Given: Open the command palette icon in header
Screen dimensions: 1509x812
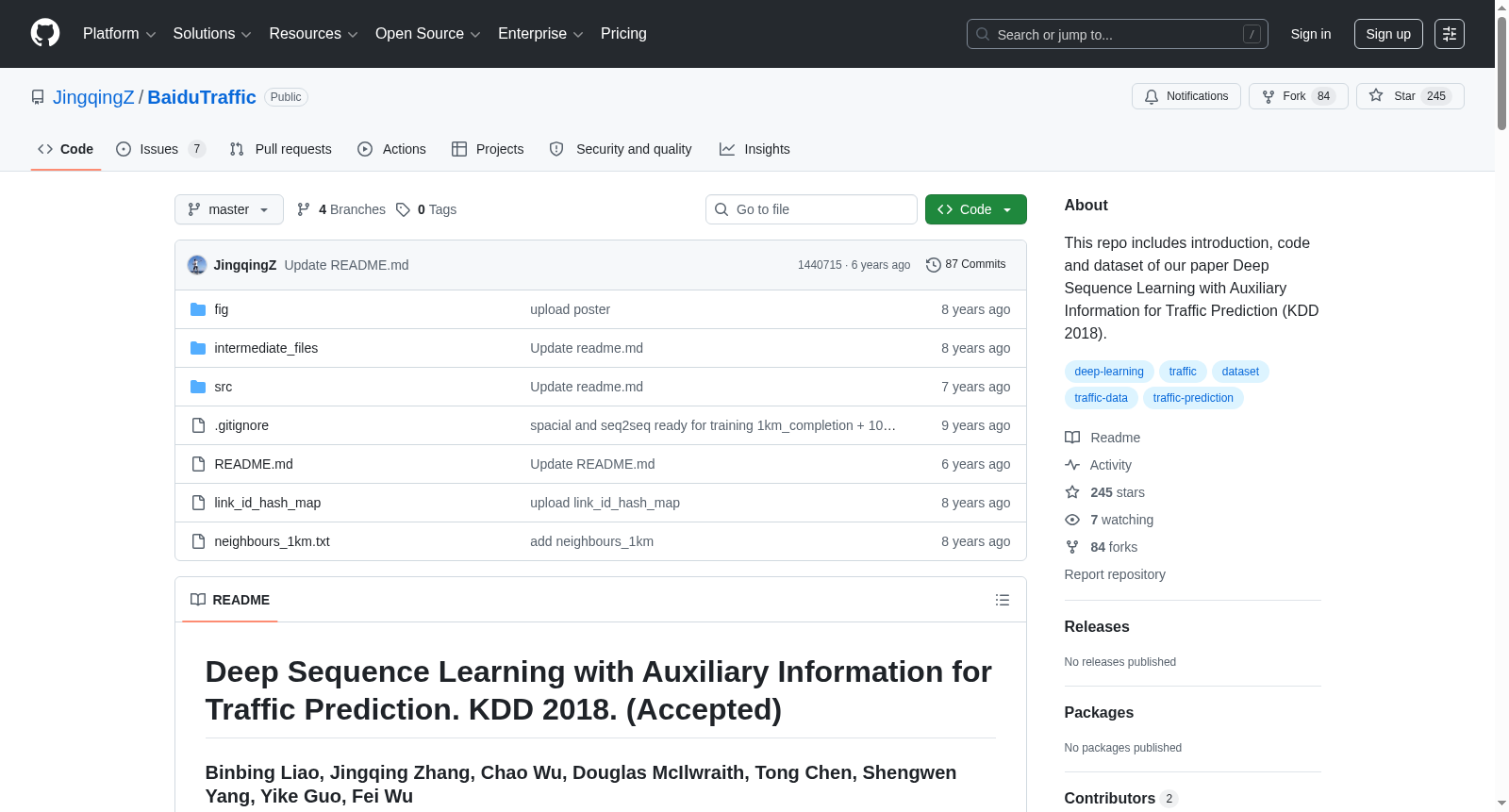Looking at the screenshot, I should pyautogui.click(x=1449, y=34).
